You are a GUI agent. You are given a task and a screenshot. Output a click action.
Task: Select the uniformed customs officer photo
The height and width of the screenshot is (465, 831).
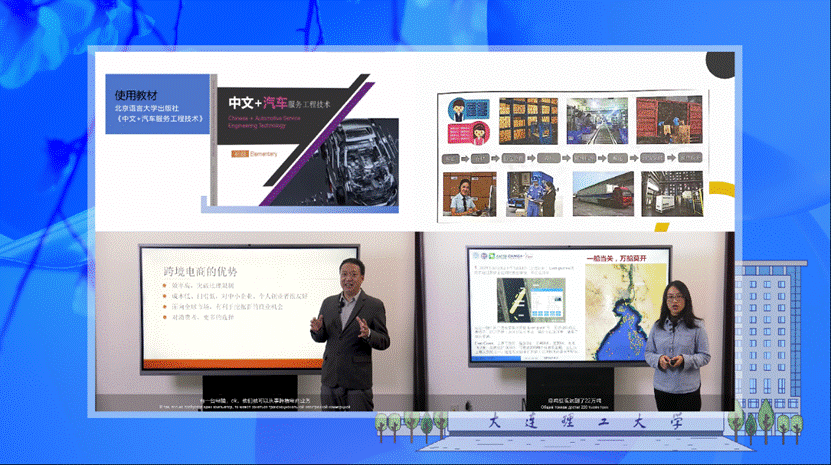click(466, 194)
